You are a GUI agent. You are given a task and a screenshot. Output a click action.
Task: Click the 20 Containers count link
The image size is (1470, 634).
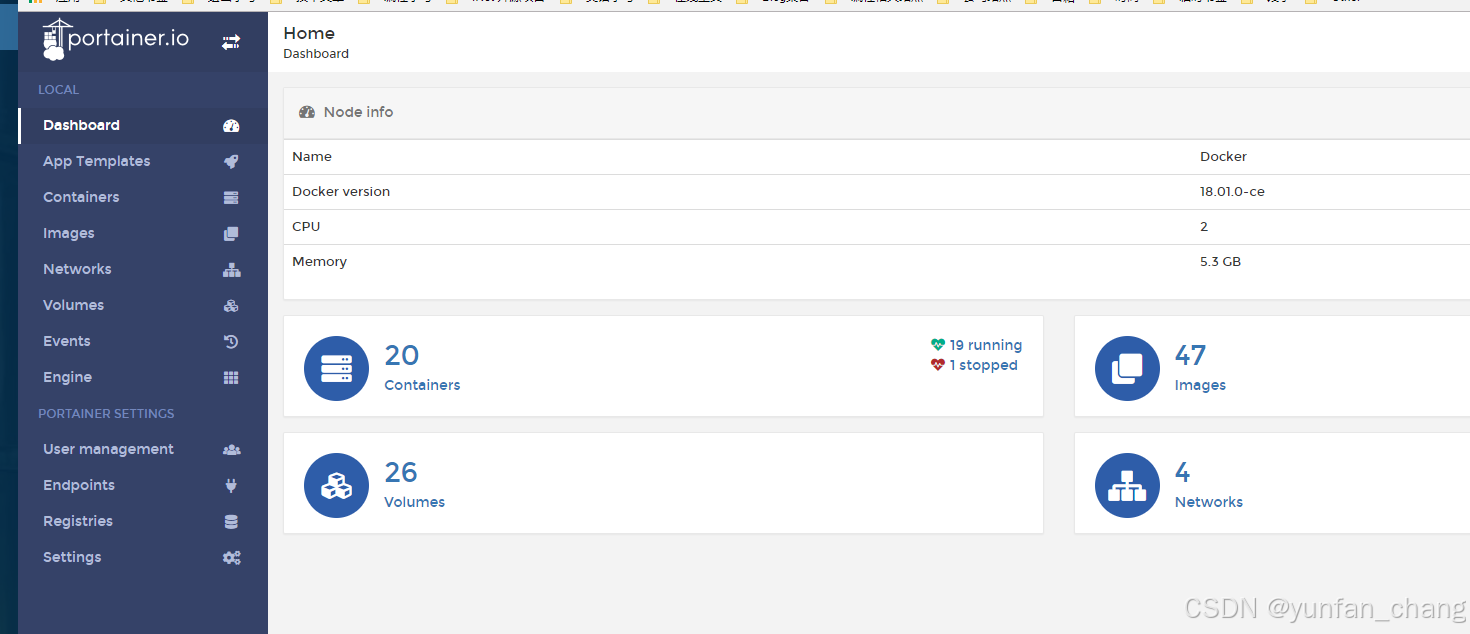(402, 355)
